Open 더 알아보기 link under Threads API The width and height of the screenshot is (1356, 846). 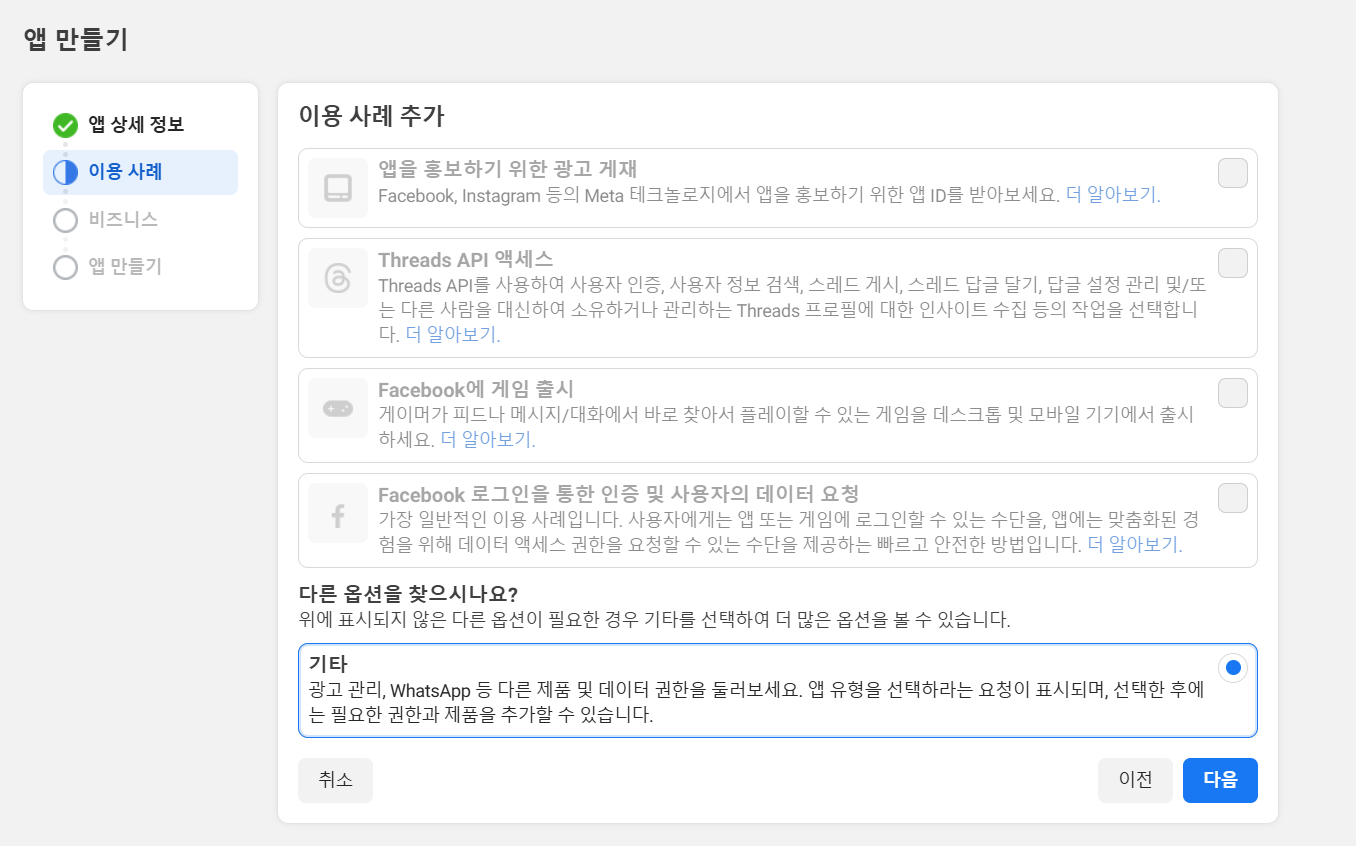pyautogui.click(x=453, y=335)
